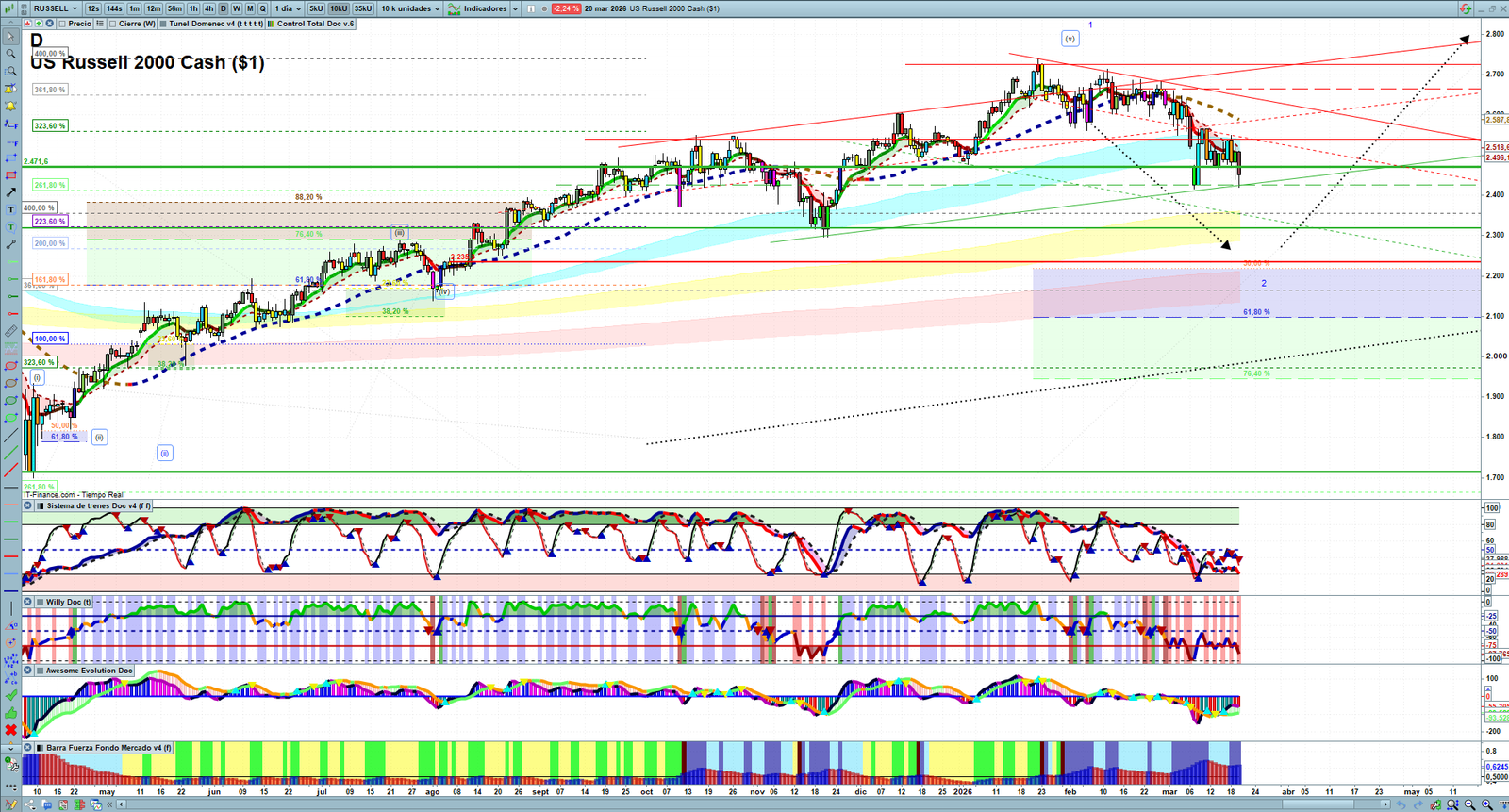Activate the magnifier zoom tool
Viewport: 1509px width, 812px height.
click(10, 54)
